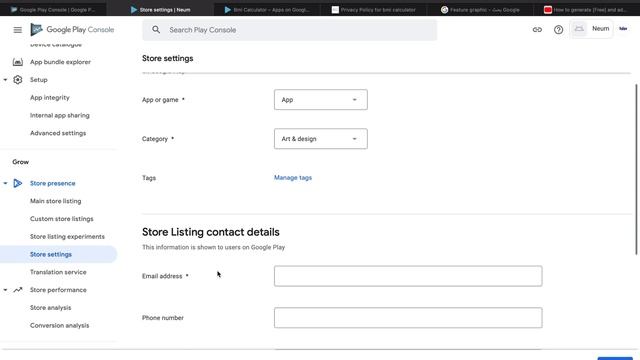Open Store listing experiments
The width and height of the screenshot is (640, 360).
67,237
